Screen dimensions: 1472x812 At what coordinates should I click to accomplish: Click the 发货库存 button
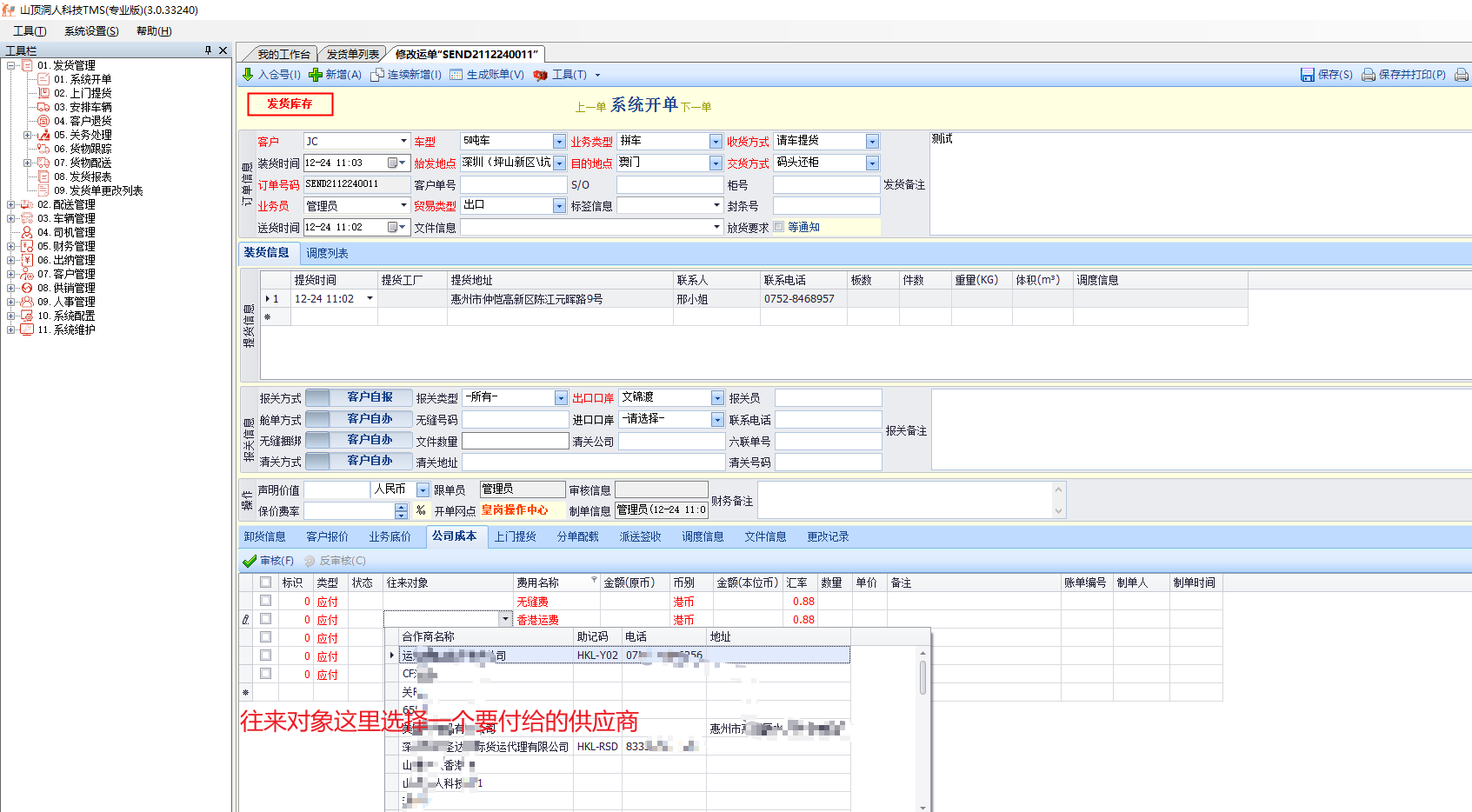(x=290, y=104)
